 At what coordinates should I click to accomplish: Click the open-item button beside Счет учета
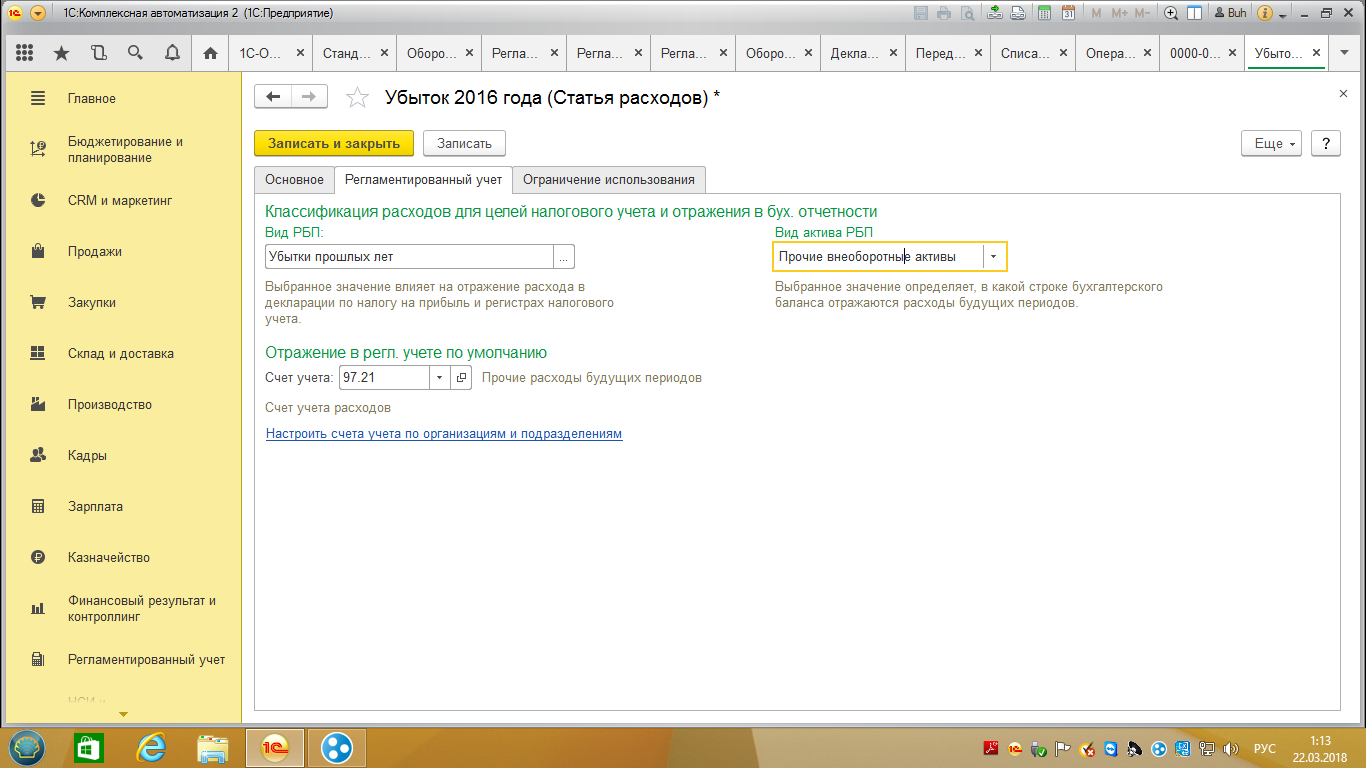461,378
